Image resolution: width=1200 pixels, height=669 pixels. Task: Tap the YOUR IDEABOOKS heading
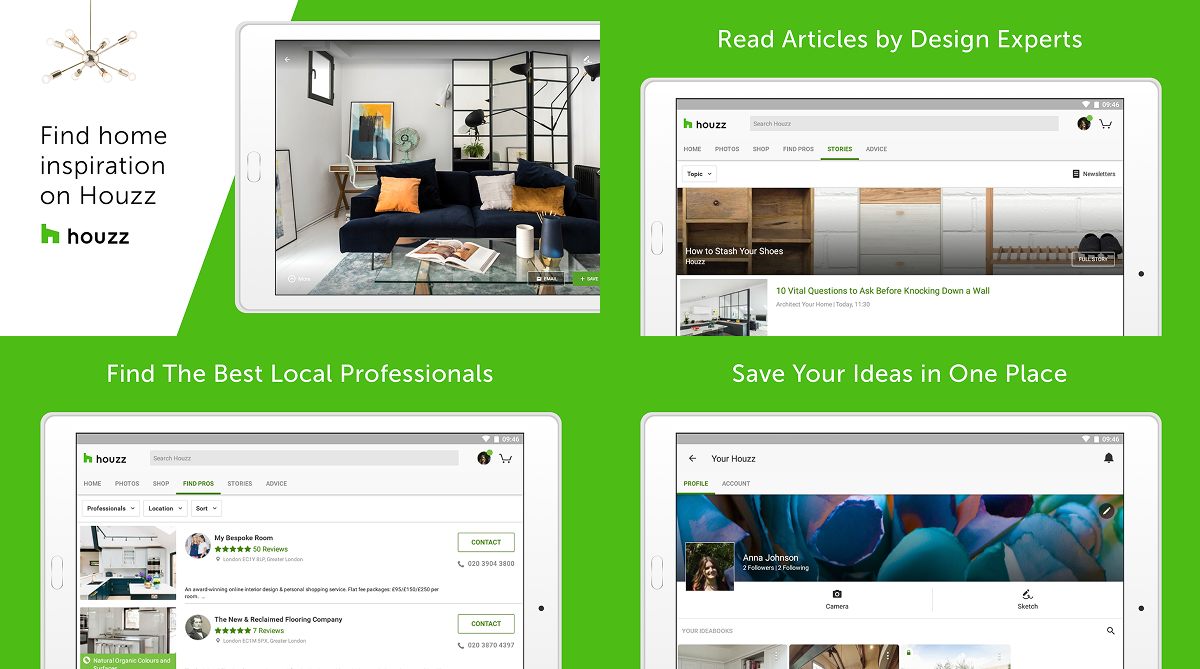707,631
